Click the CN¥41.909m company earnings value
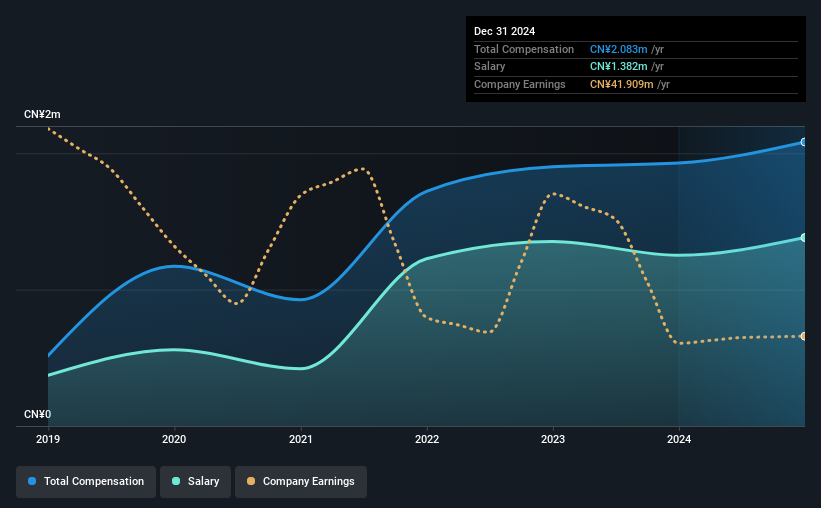Image resolution: width=821 pixels, height=508 pixels. point(622,84)
